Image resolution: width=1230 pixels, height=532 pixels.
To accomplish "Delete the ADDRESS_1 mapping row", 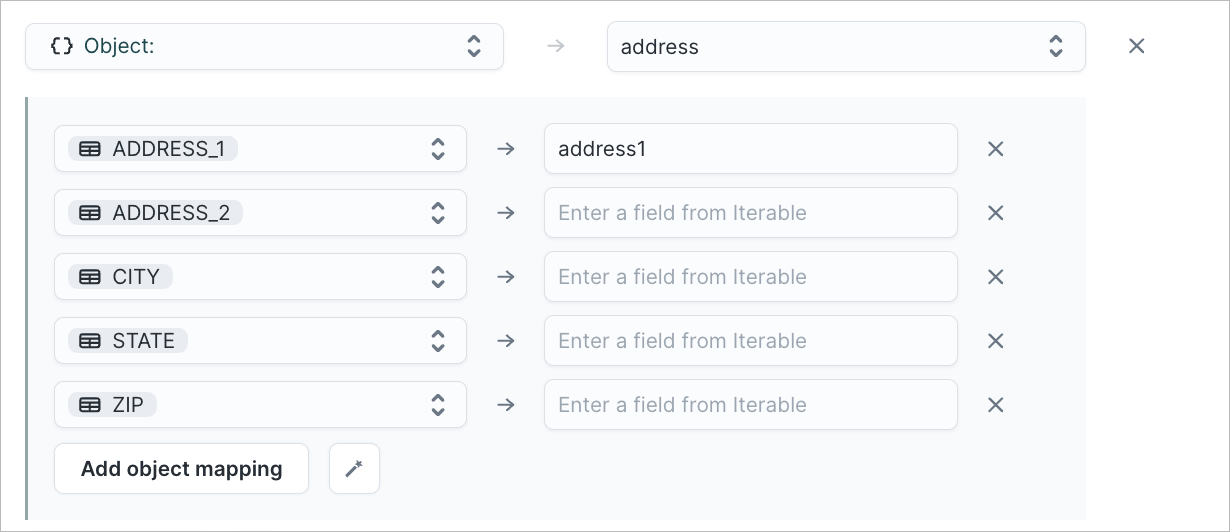I will coord(995,149).
